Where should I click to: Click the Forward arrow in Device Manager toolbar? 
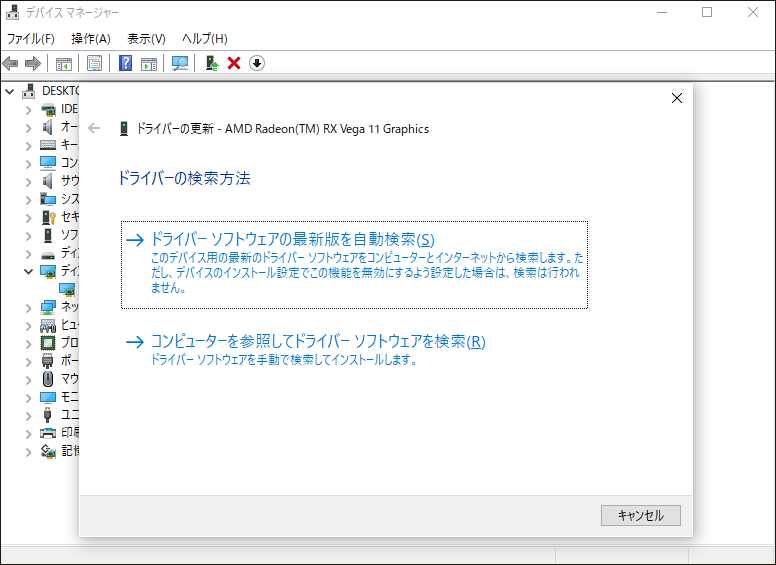coord(33,63)
